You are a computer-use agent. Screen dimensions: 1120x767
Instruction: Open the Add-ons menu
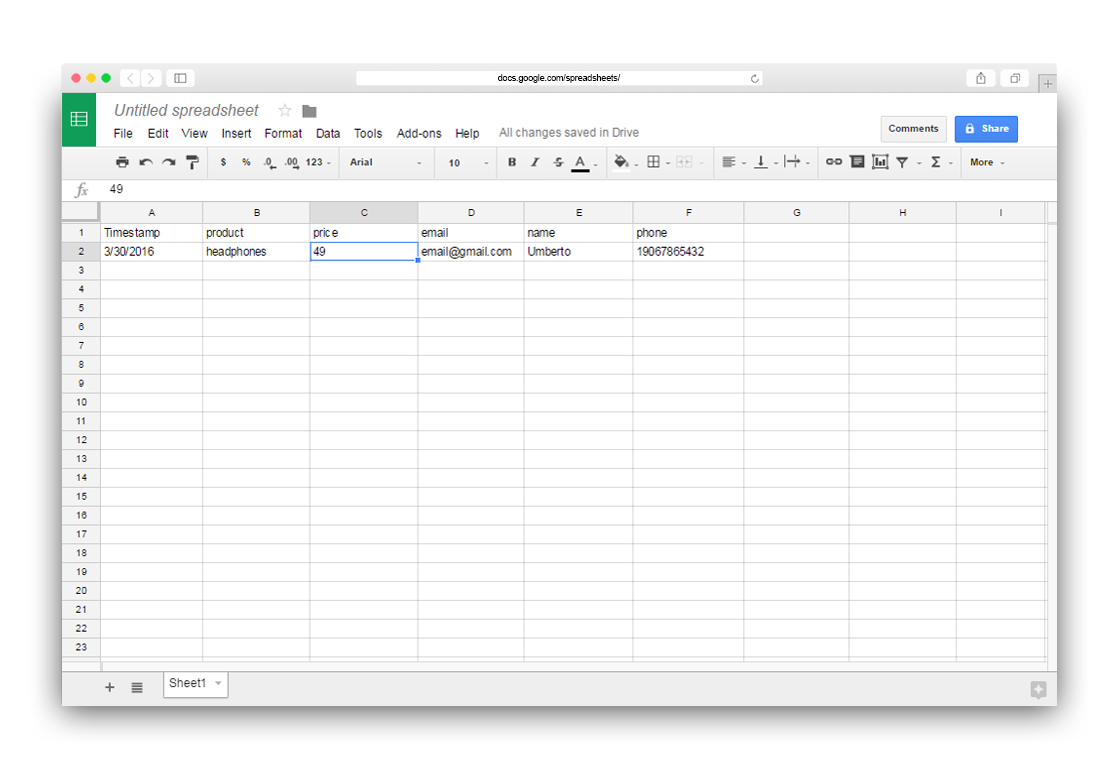[419, 134]
